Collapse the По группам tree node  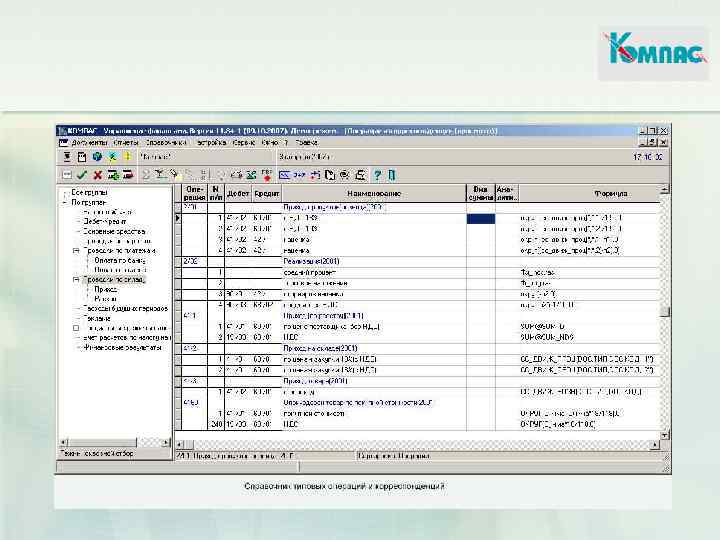[65, 202]
